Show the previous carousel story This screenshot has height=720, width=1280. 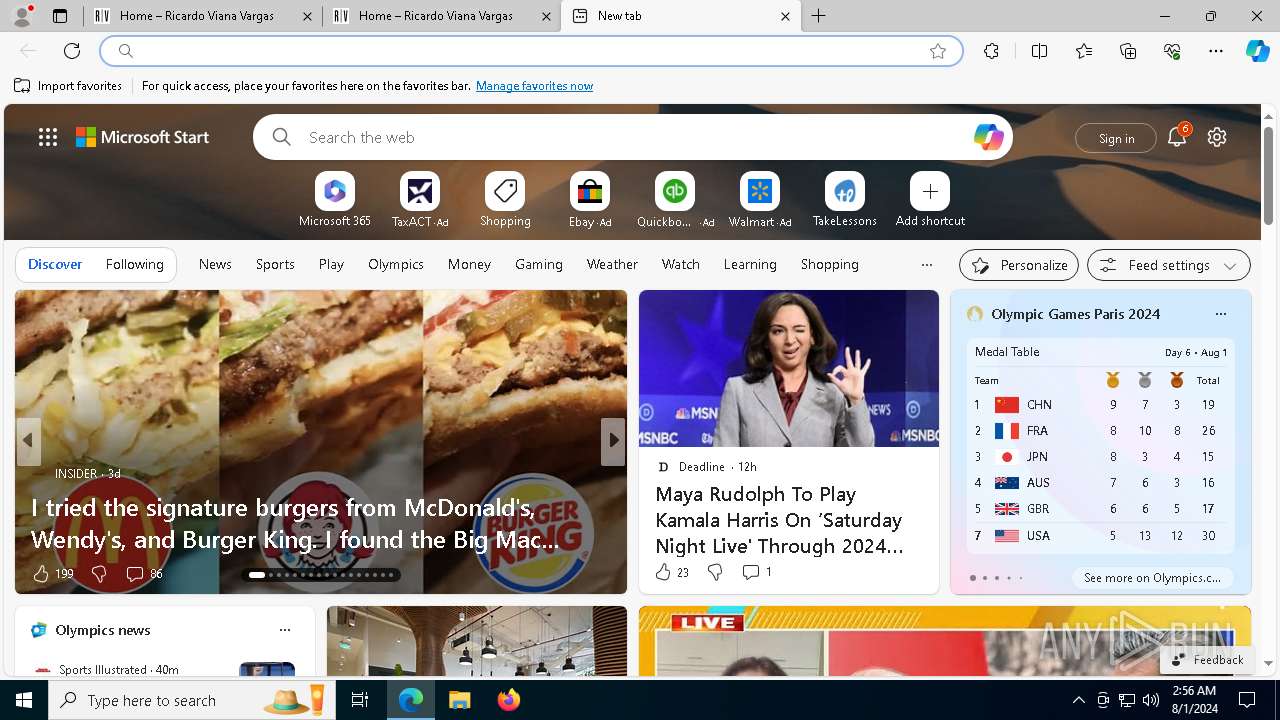click(28, 441)
